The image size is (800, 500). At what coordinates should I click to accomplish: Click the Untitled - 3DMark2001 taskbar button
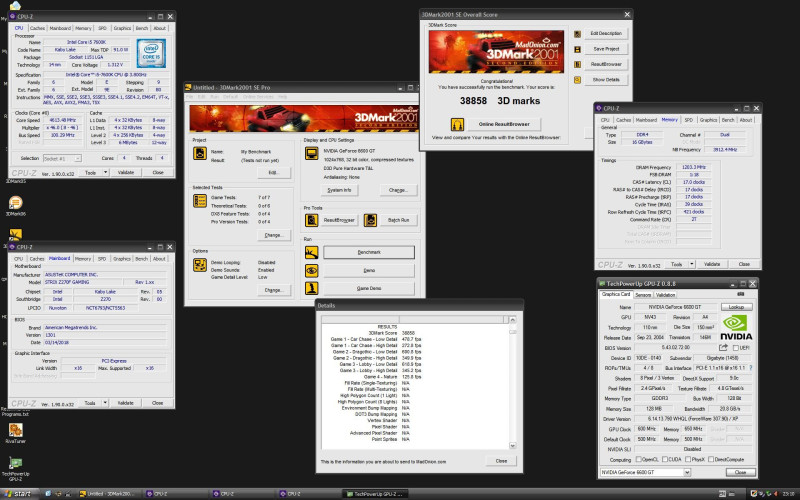tap(107, 494)
